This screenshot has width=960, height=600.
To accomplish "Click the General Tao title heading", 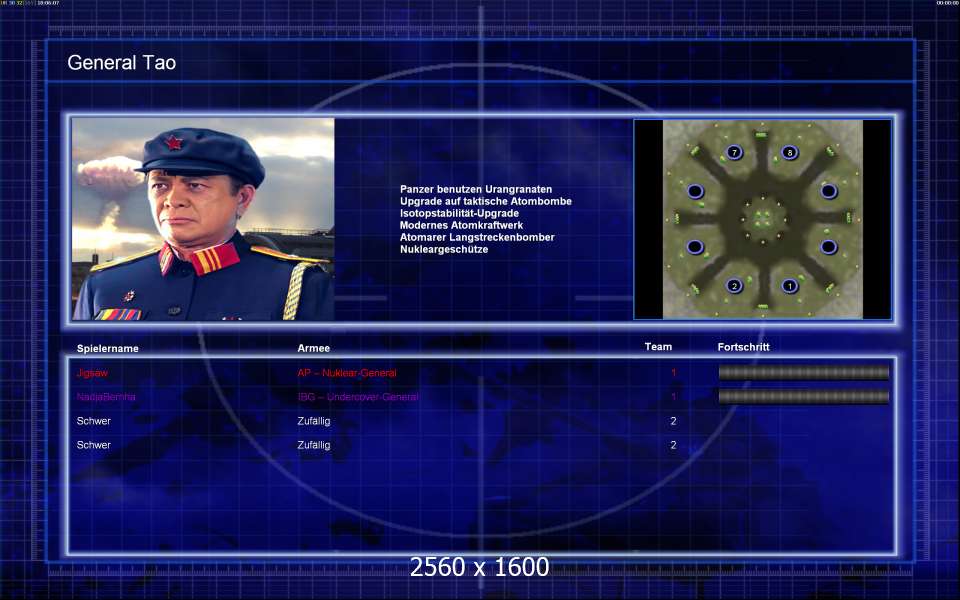I will point(121,63).
